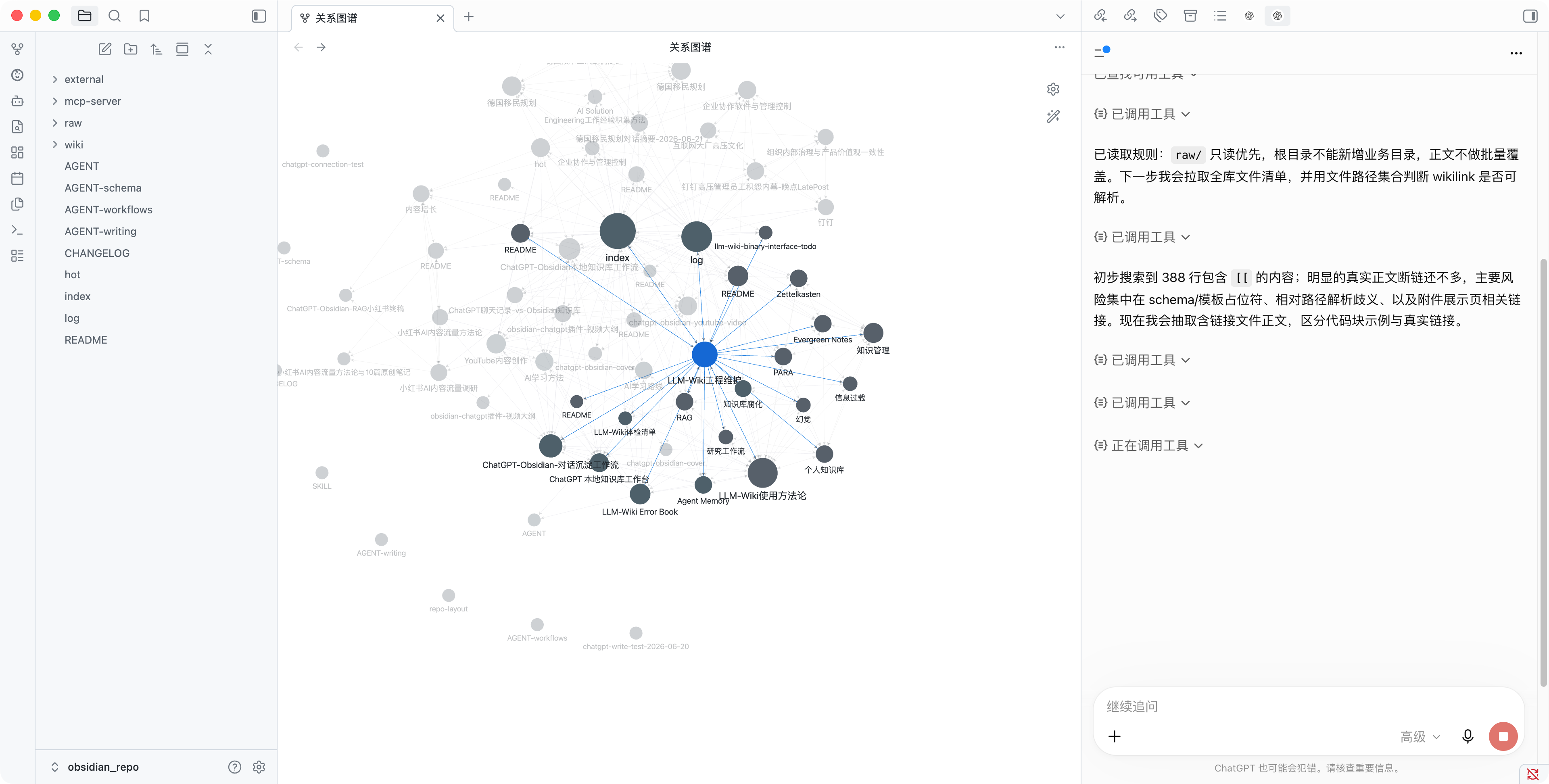Open the terminal ribbon icon
This screenshot has width=1549, height=784.
tap(17, 229)
